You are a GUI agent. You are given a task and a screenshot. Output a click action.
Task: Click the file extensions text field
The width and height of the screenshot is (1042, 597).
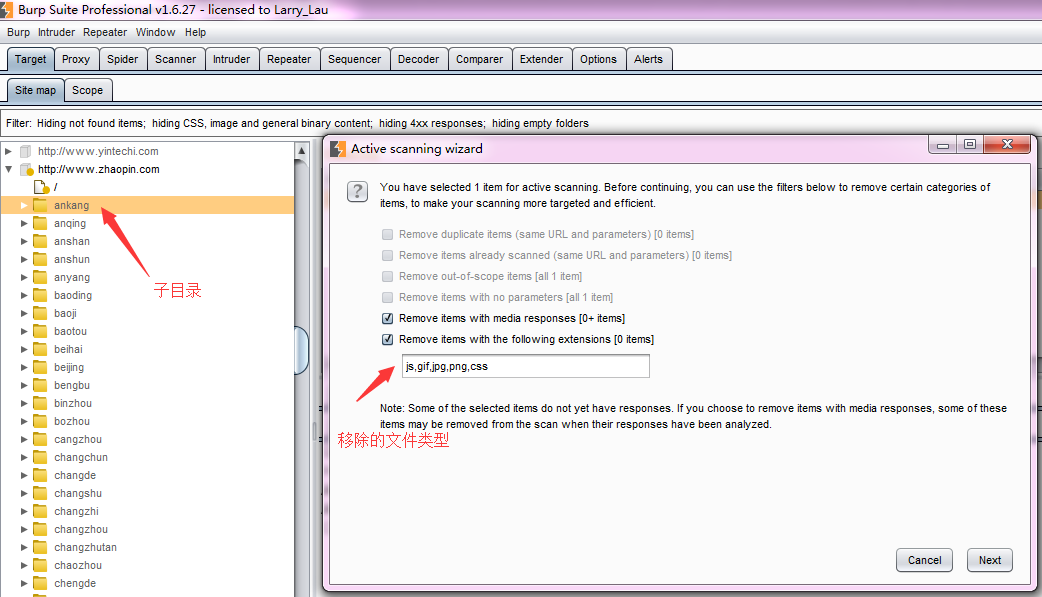tap(525, 367)
